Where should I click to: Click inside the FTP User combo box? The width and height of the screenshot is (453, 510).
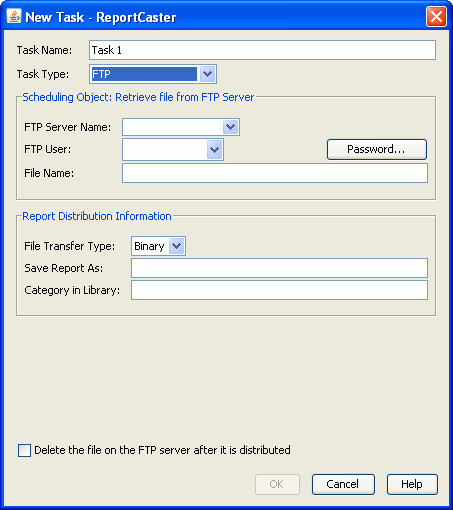(x=165, y=149)
